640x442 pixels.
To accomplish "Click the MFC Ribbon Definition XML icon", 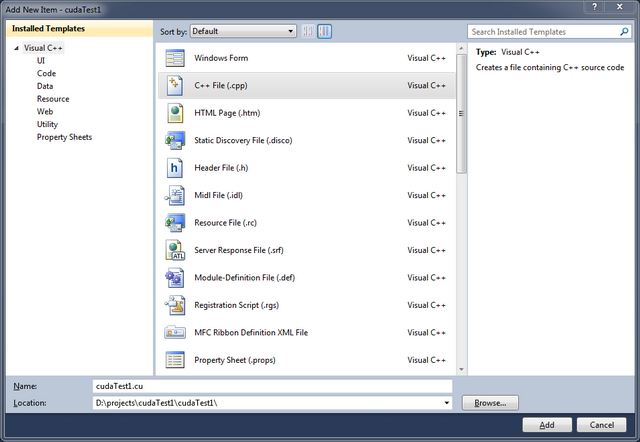I will pos(175,333).
